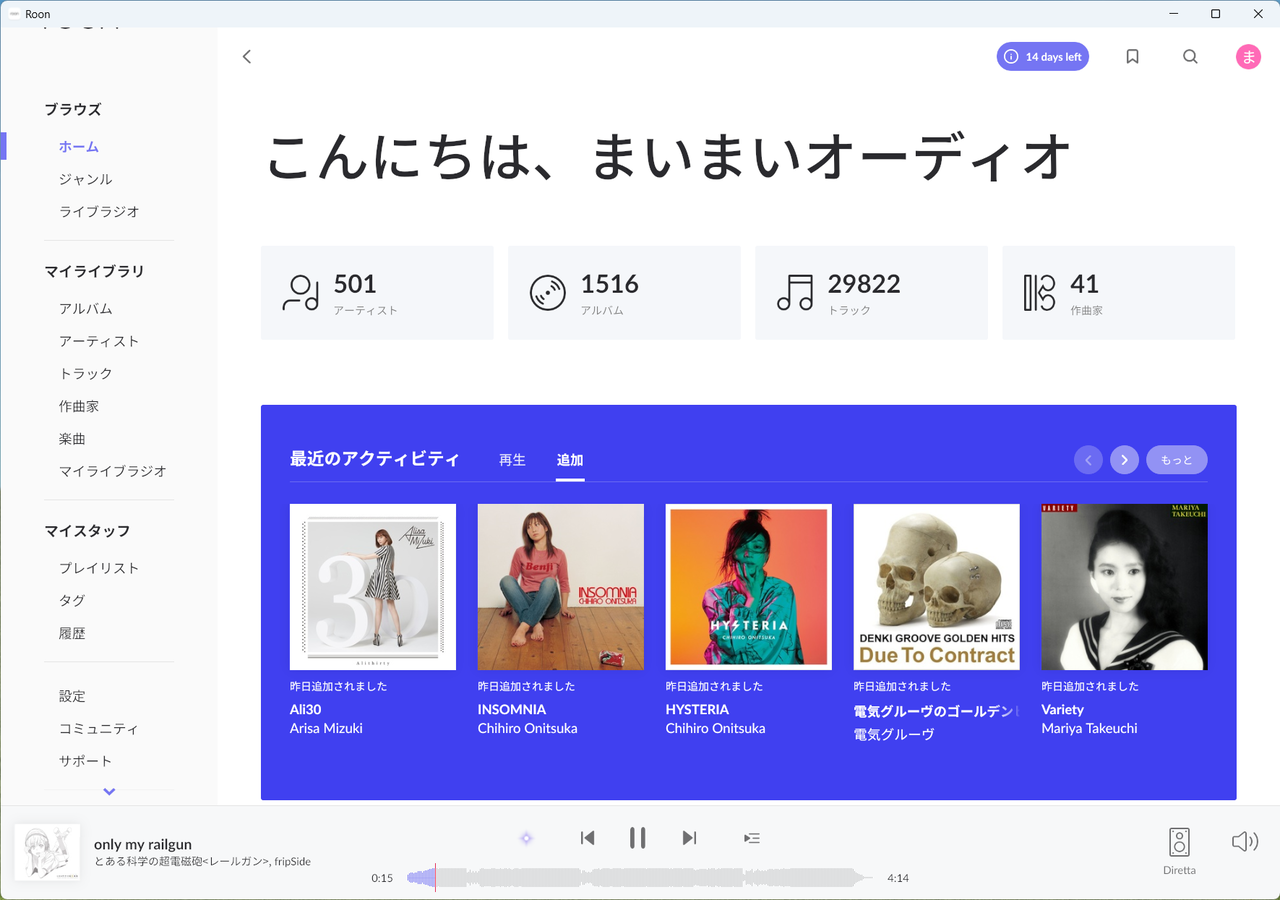This screenshot has width=1280, height=900.
Task: Open 作曲家 in the sidebar
Action: 79,406
